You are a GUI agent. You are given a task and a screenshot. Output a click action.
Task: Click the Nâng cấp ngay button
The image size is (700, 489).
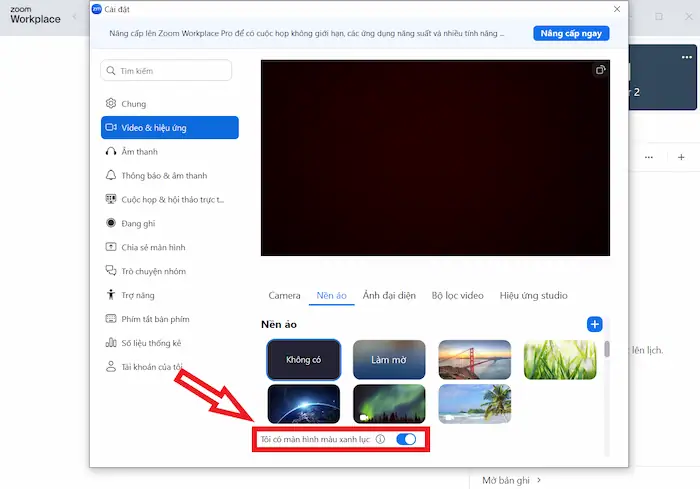571,33
